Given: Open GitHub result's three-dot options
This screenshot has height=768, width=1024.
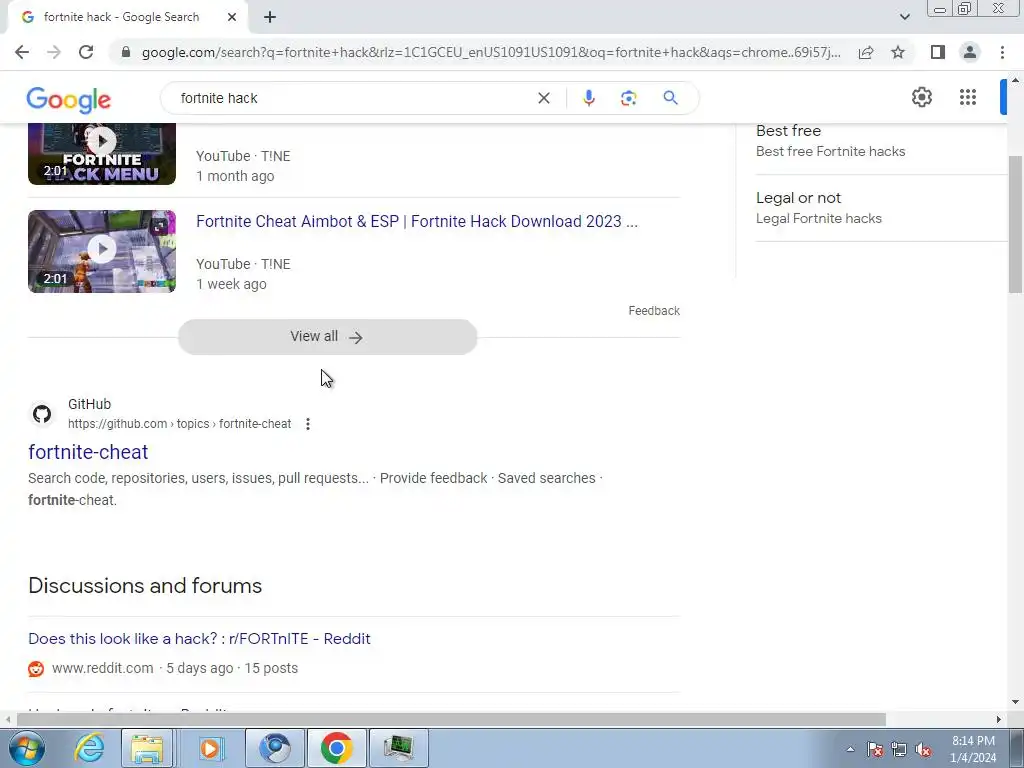Looking at the screenshot, I should click(308, 424).
